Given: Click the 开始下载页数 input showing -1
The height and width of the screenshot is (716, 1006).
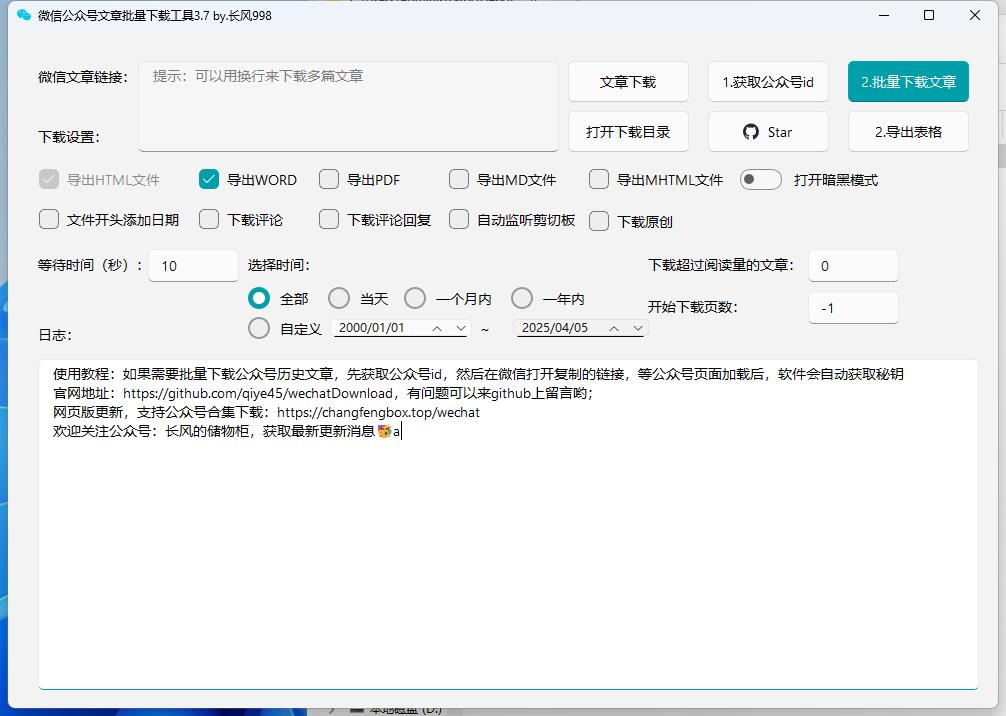Looking at the screenshot, I should [853, 308].
